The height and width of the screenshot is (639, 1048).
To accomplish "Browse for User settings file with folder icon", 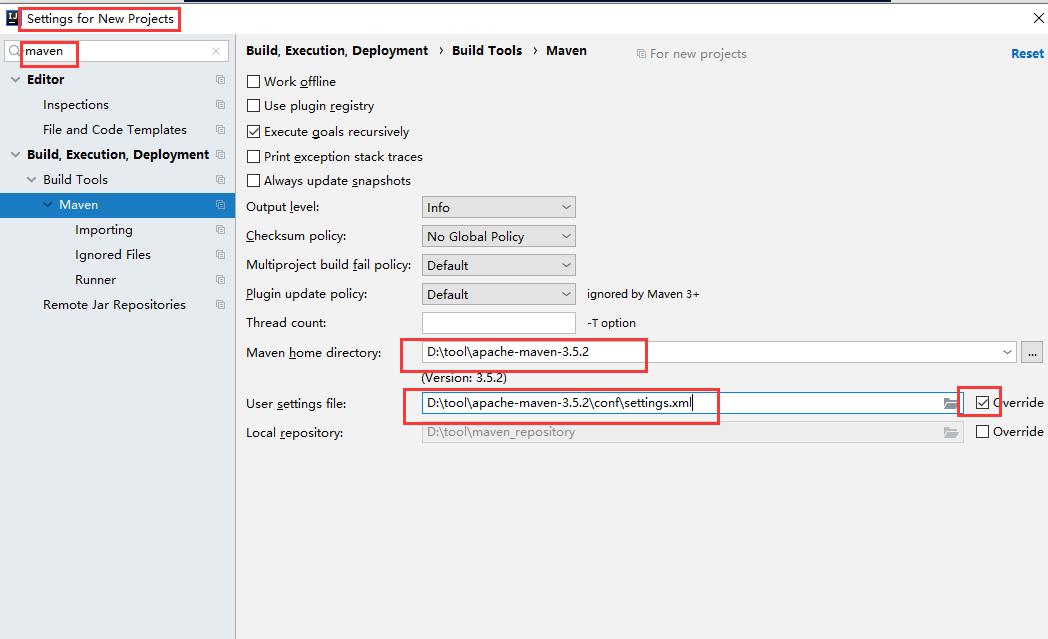I will pyautogui.click(x=950, y=403).
